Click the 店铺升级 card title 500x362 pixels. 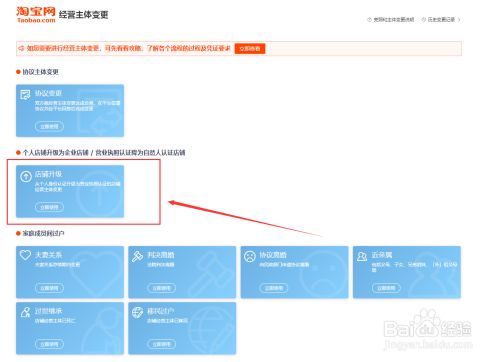[48, 174]
